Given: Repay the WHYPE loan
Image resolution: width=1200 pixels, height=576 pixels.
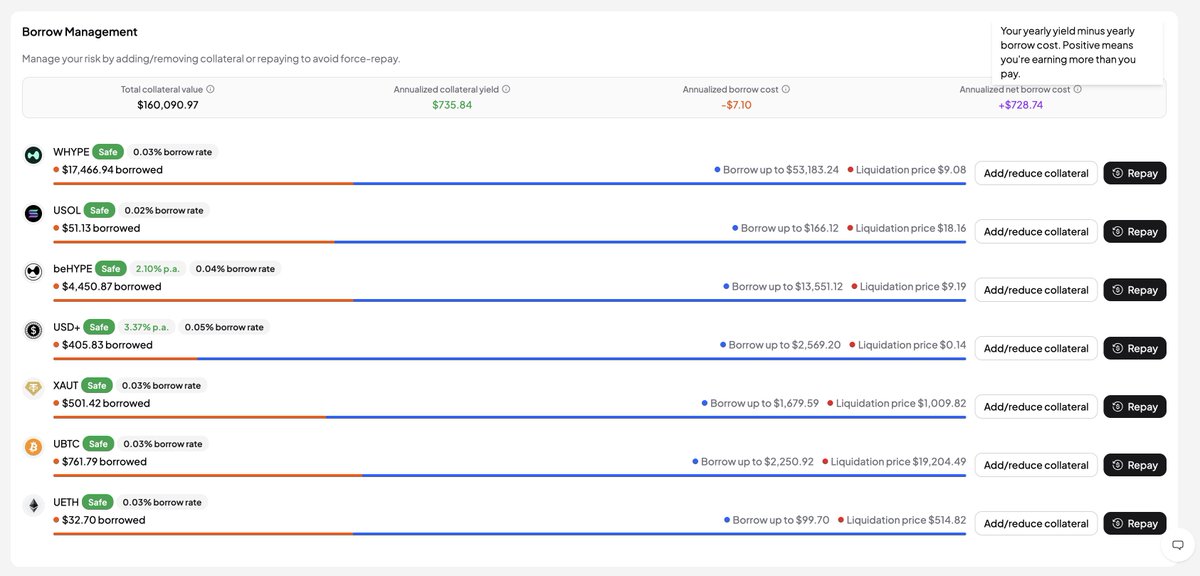Looking at the screenshot, I should [x=1135, y=173].
